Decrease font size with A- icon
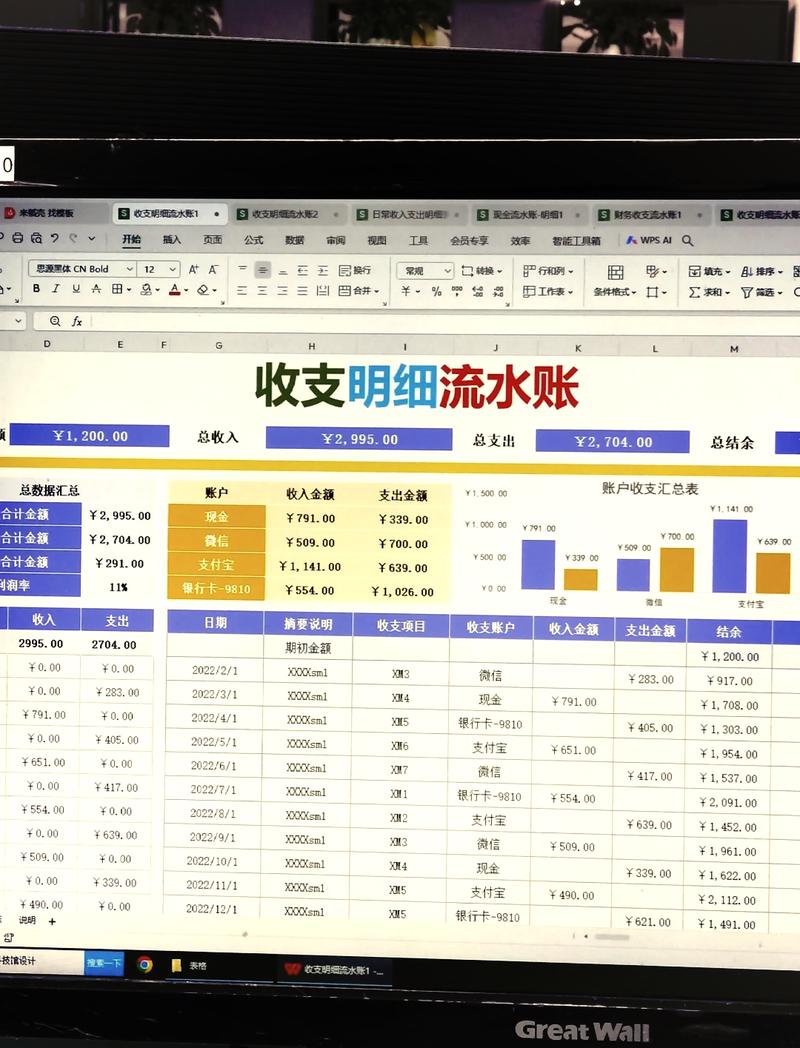Viewport: 800px width, 1048px height. point(213,269)
